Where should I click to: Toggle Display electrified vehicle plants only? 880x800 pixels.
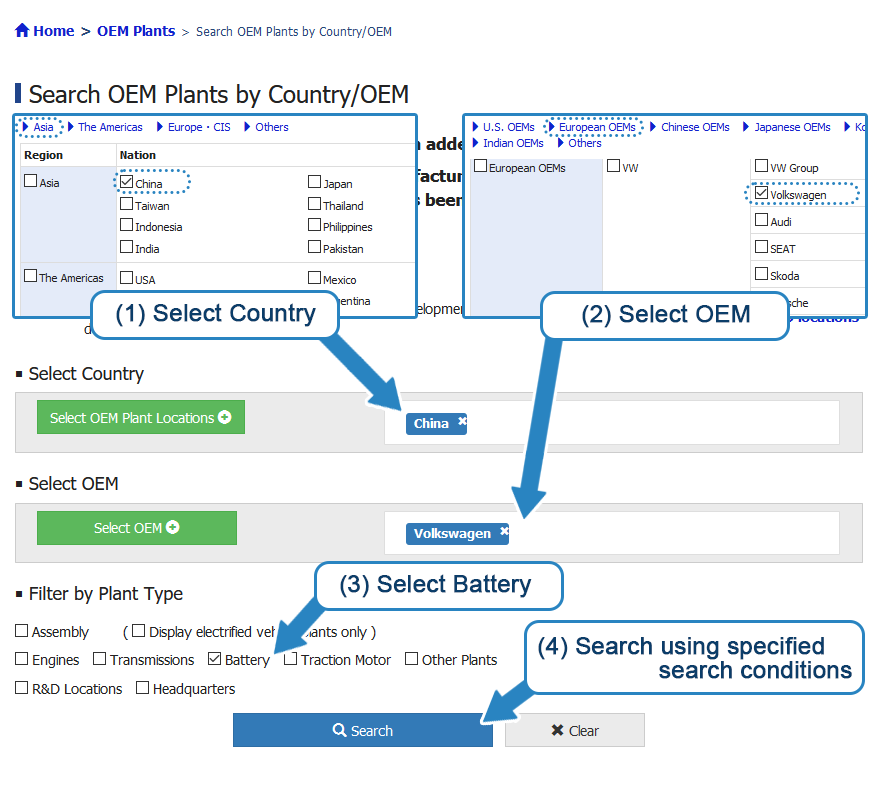[x=139, y=631]
